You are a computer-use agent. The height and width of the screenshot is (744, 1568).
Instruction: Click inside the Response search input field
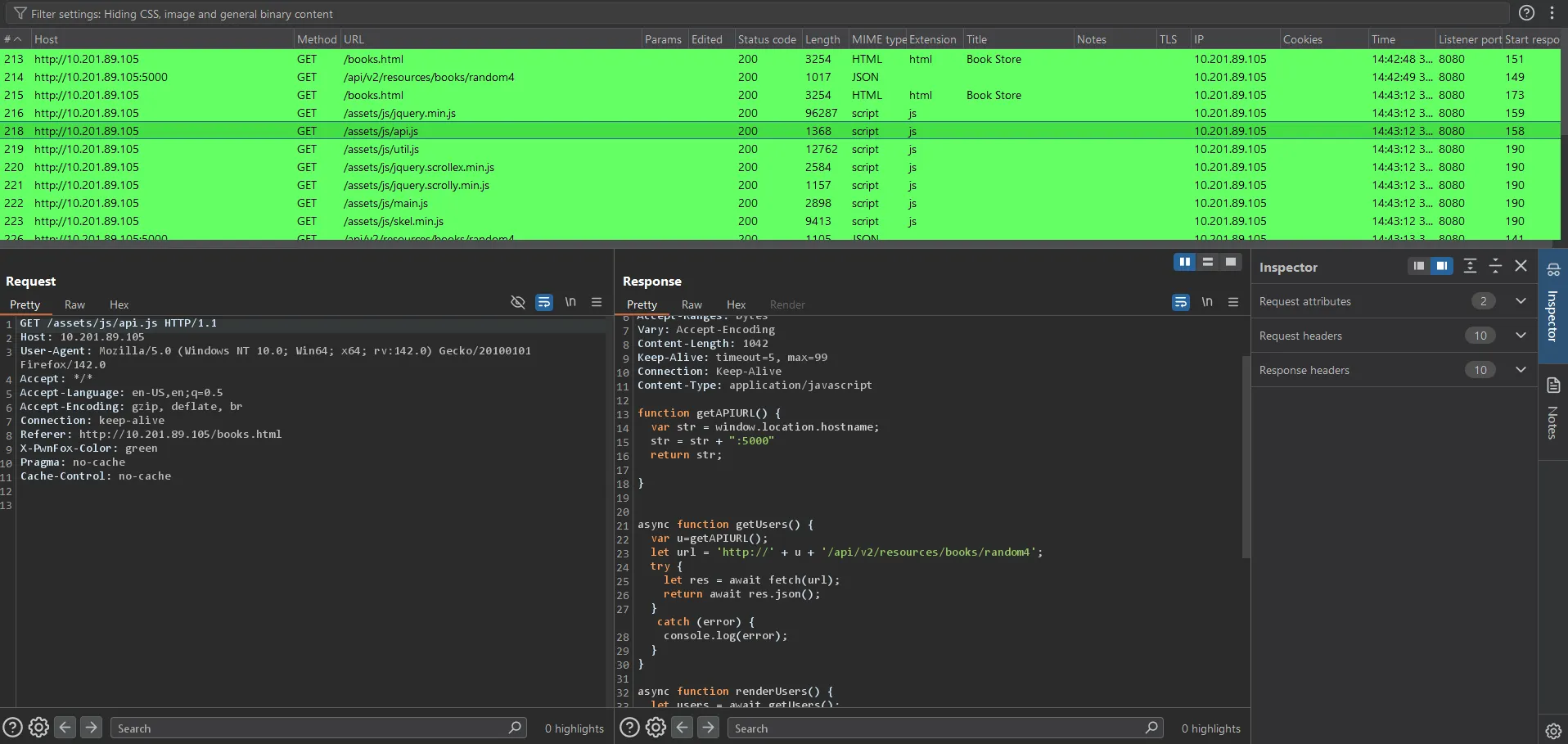tap(900, 727)
